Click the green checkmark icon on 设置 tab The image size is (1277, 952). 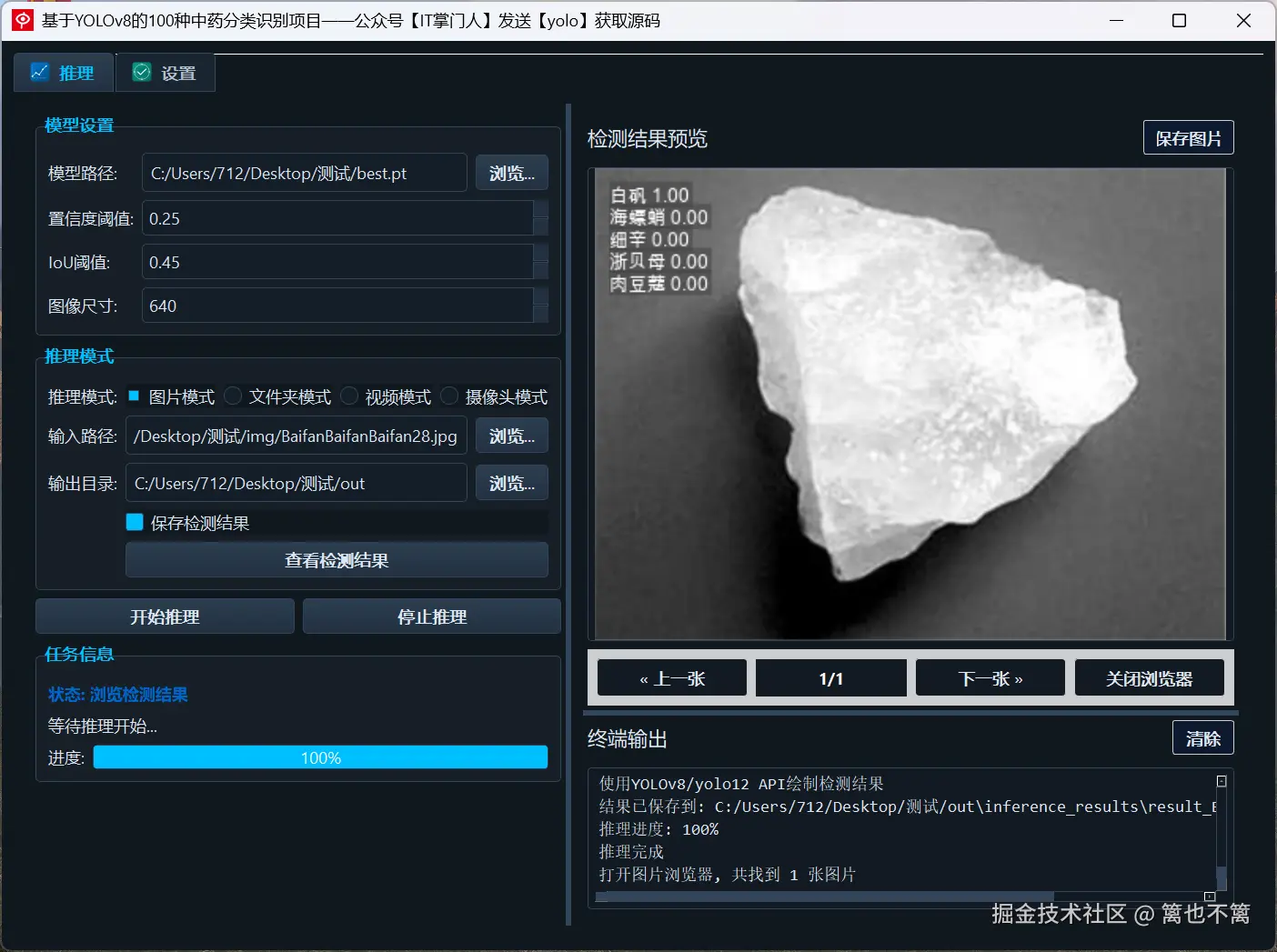(141, 71)
